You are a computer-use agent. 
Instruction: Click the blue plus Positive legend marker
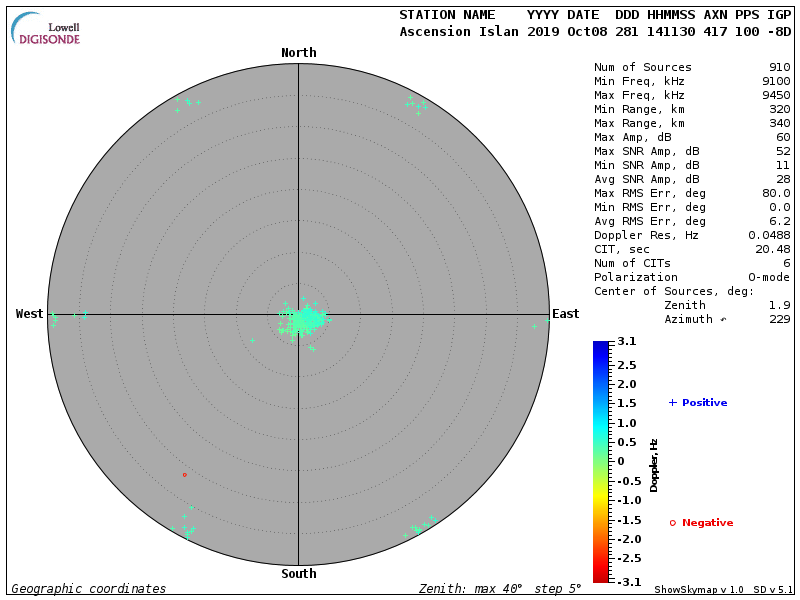672,403
